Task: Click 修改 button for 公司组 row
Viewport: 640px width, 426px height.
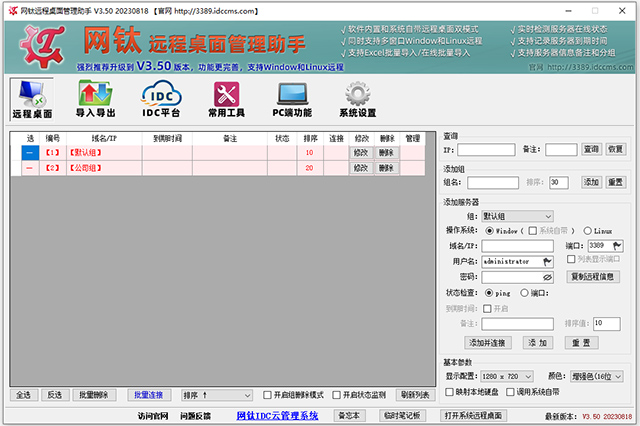Action: click(x=361, y=168)
